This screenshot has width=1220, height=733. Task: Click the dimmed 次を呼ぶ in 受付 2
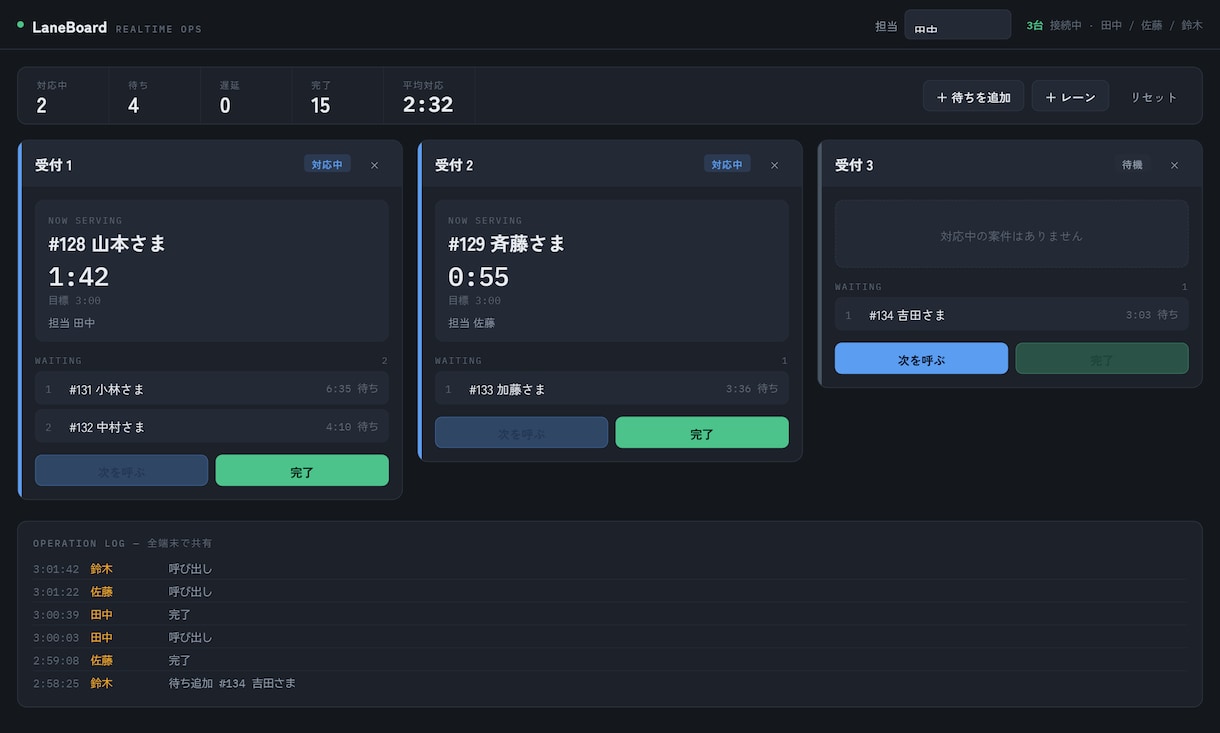coord(521,433)
